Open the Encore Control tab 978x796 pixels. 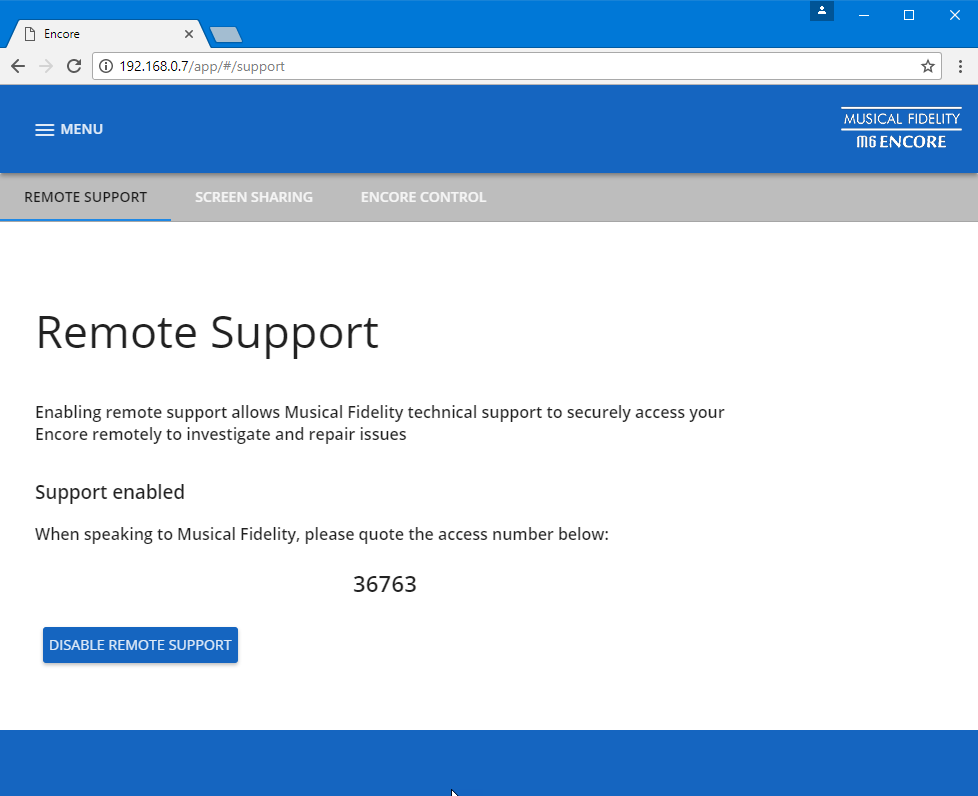click(424, 197)
